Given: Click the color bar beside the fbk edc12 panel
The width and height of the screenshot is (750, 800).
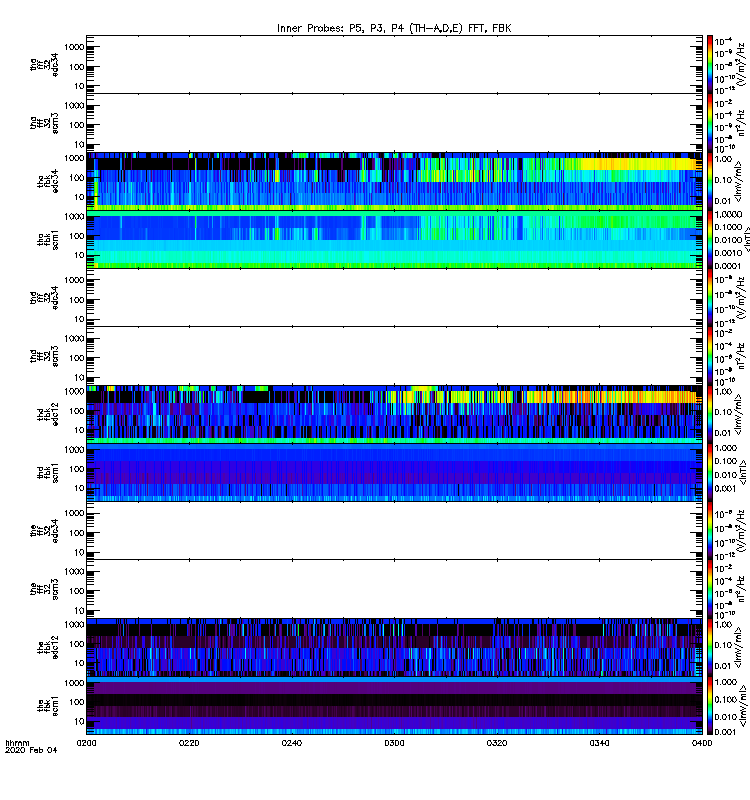Looking at the screenshot, I should [x=710, y=647].
